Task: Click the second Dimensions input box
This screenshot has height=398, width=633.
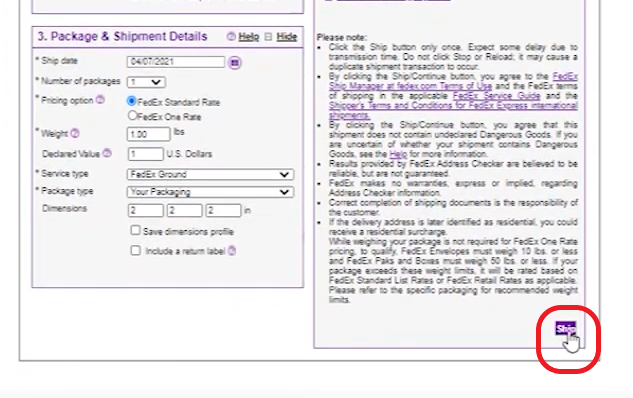Action: tap(184, 211)
